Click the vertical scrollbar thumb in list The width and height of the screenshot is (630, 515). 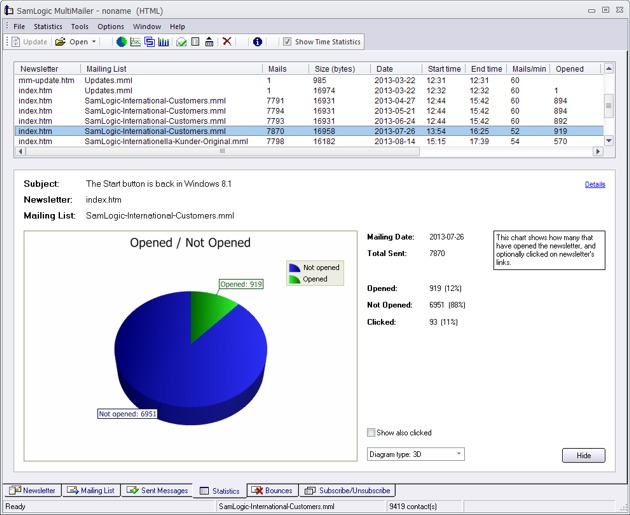pos(609,106)
